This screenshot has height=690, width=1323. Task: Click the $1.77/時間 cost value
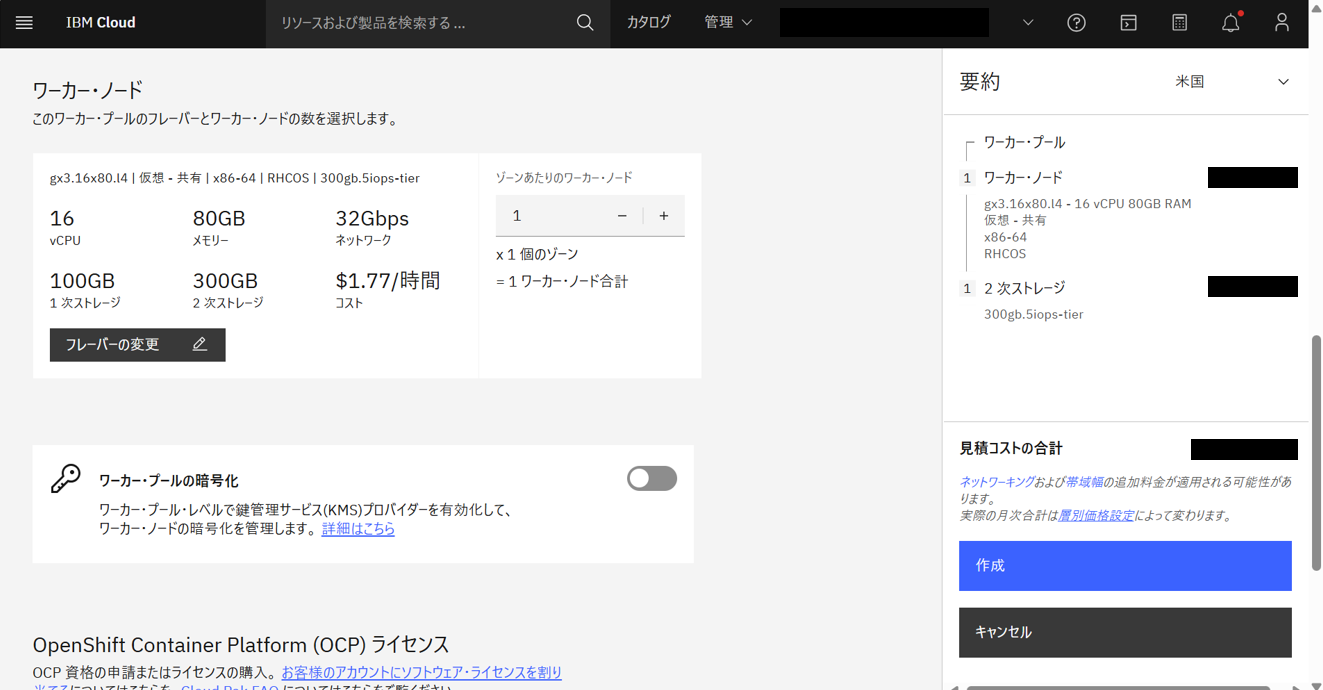(x=388, y=280)
